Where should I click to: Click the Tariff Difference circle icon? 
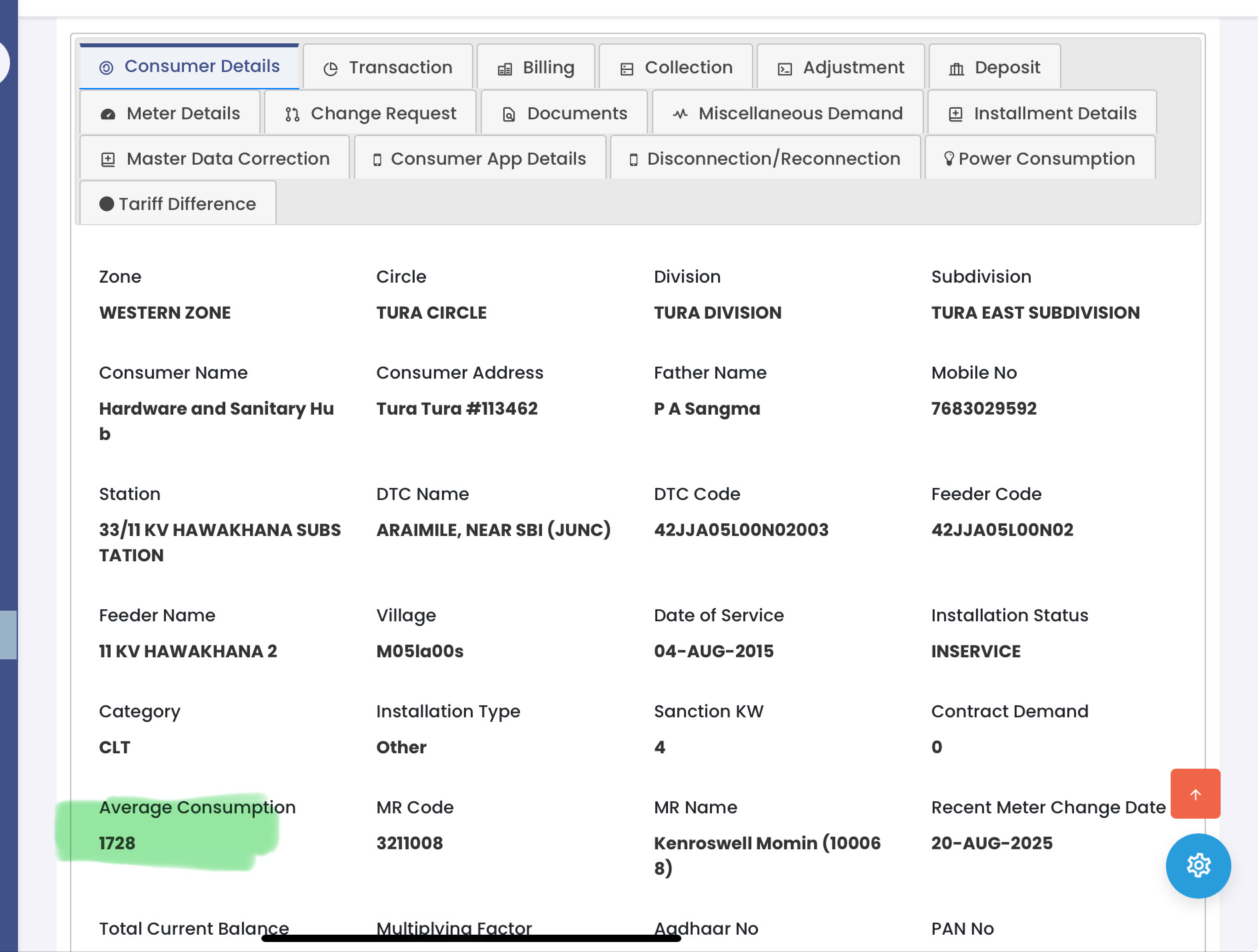pyautogui.click(x=107, y=204)
